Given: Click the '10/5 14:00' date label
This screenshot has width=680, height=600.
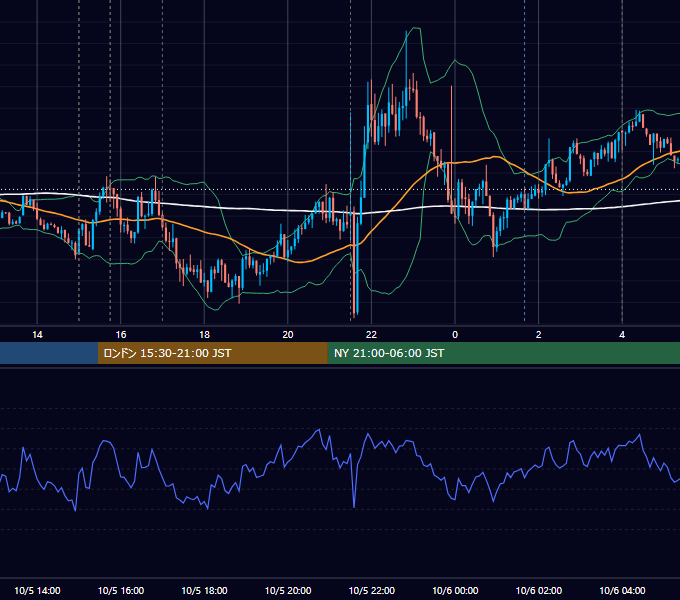Looking at the screenshot, I should click(x=37, y=590).
